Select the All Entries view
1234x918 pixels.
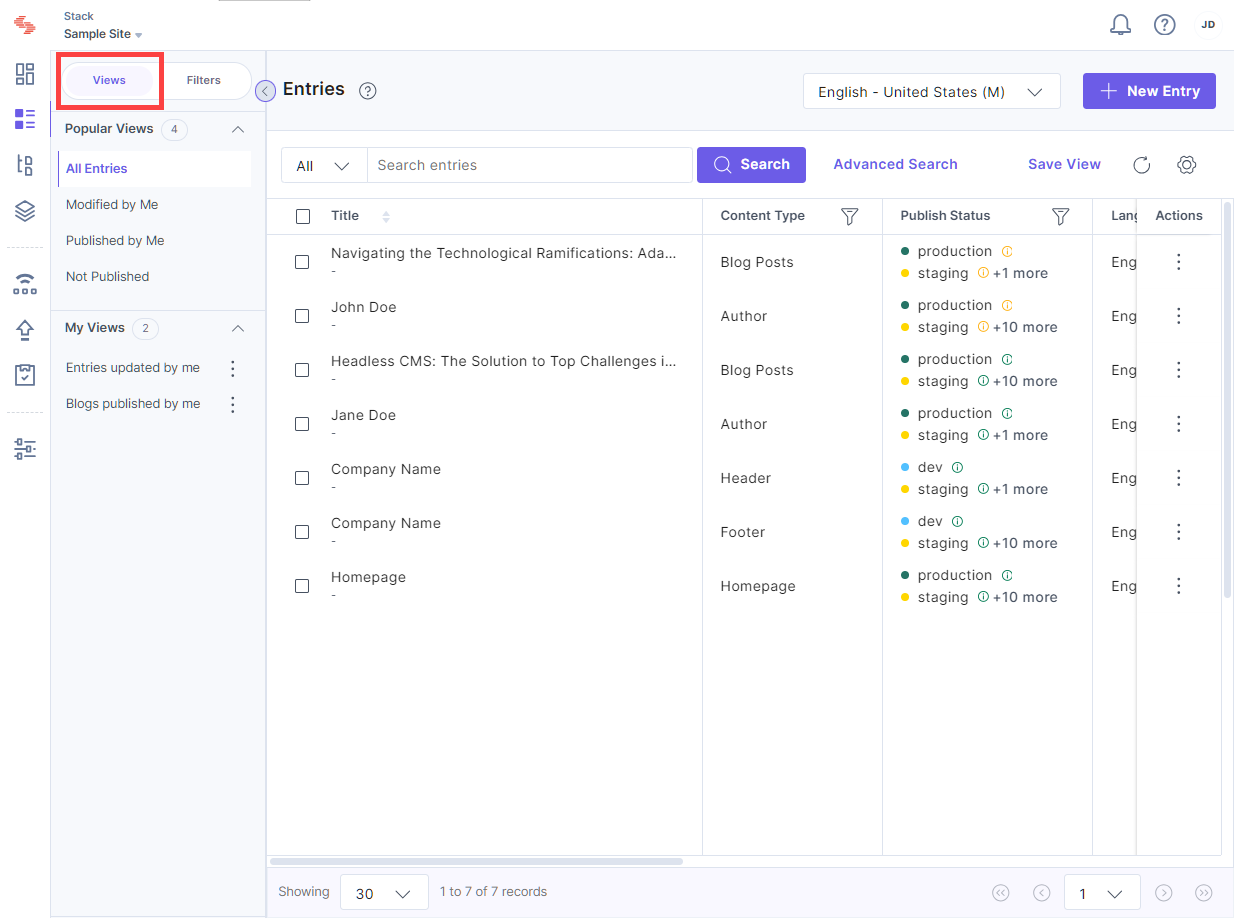[x=155, y=169]
